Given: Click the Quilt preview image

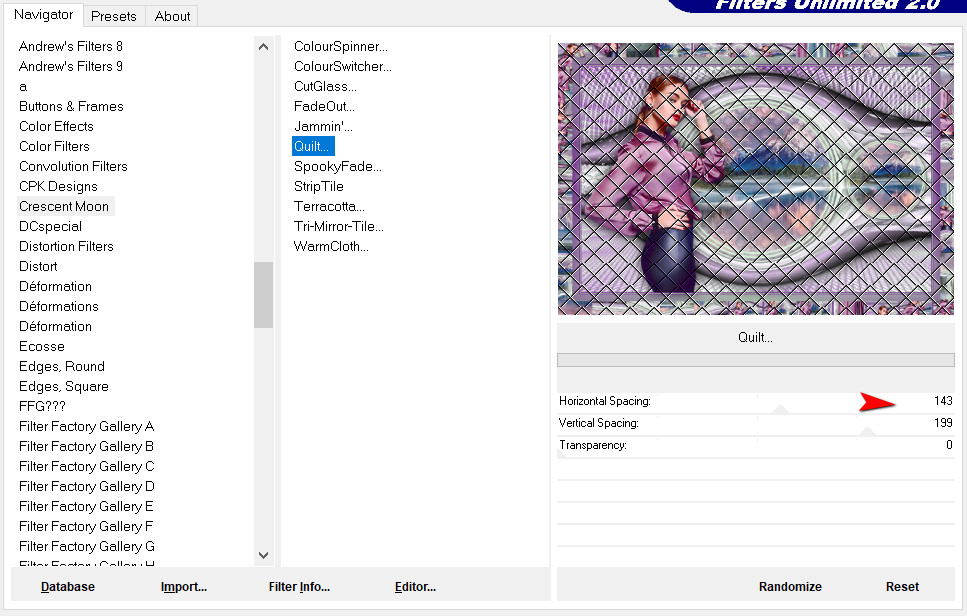Looking at the screenshot, I should coord(755,178).
